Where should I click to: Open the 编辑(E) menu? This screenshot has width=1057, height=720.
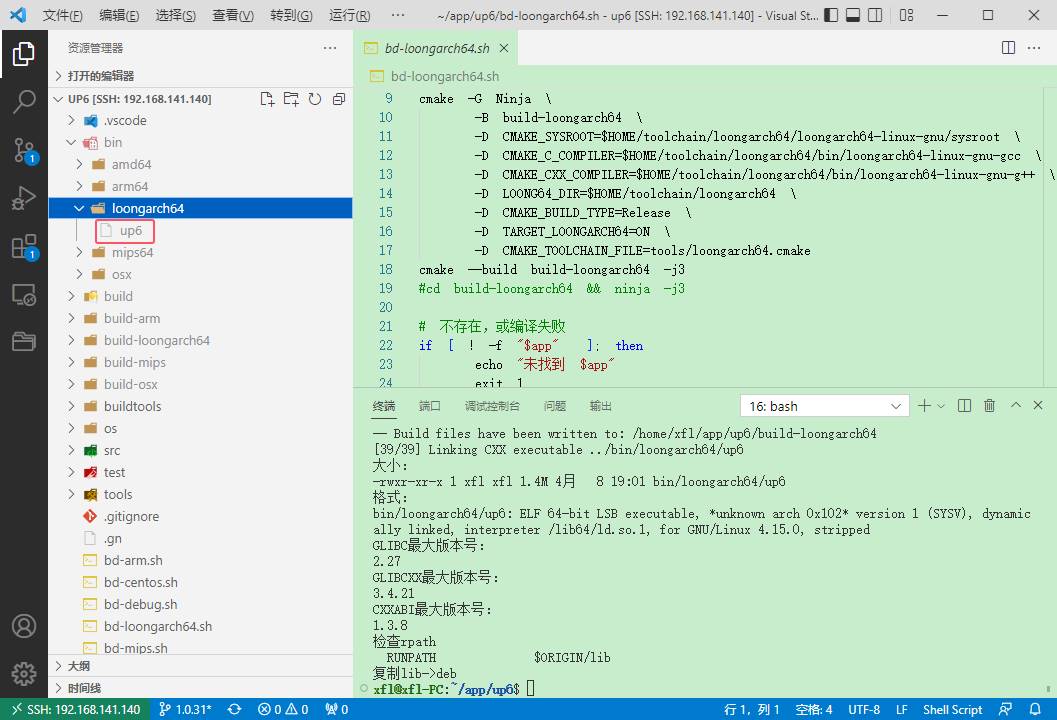(x=119, y=16)
